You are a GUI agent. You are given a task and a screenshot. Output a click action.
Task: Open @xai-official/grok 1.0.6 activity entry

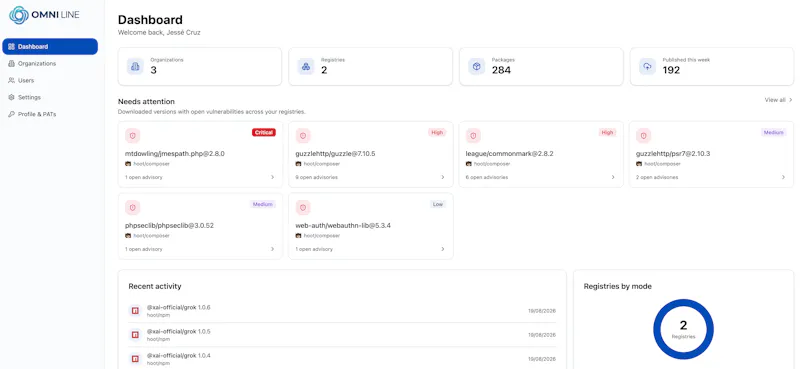pos(342,310)
